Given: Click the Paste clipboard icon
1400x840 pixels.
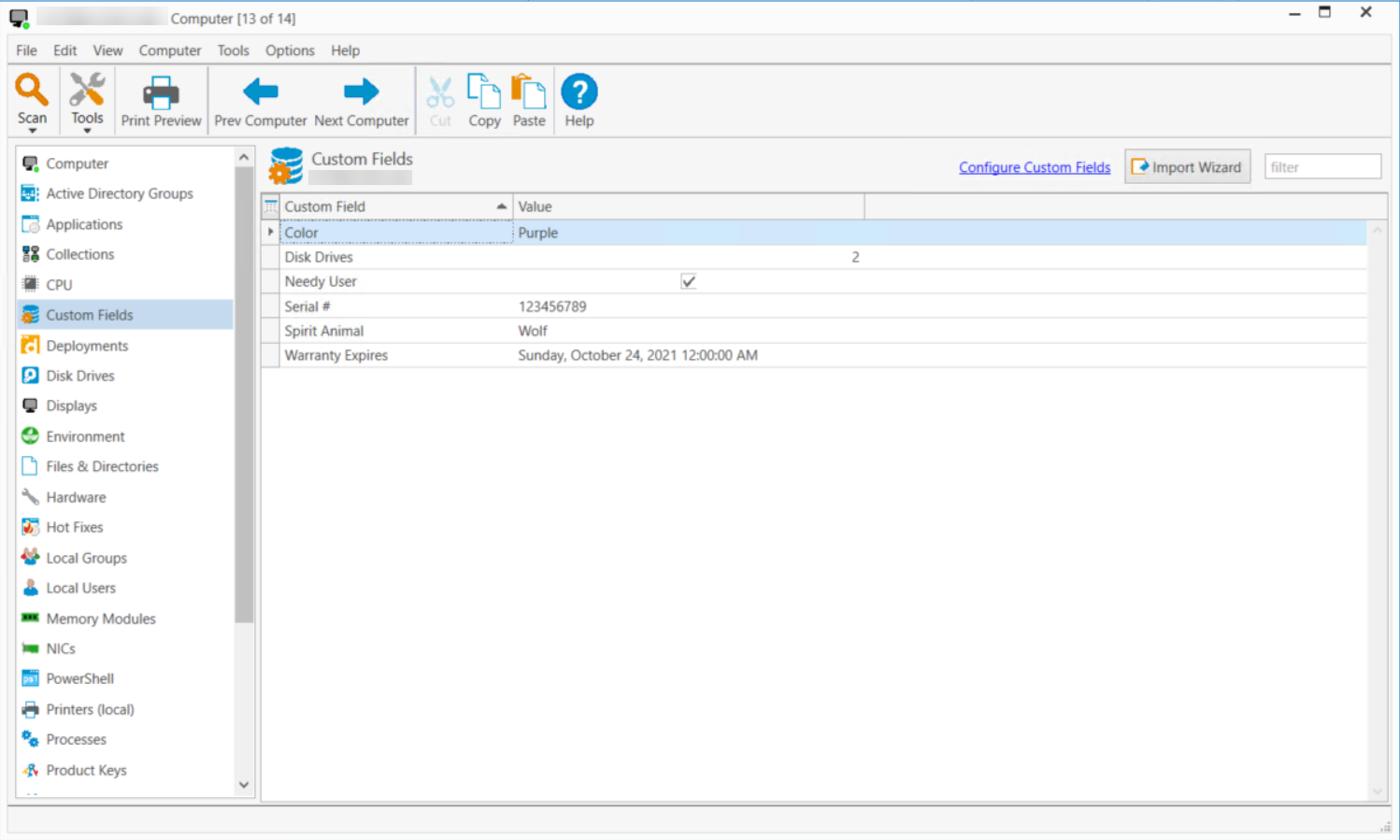Looking at the screenshot, I should [529, 92].
